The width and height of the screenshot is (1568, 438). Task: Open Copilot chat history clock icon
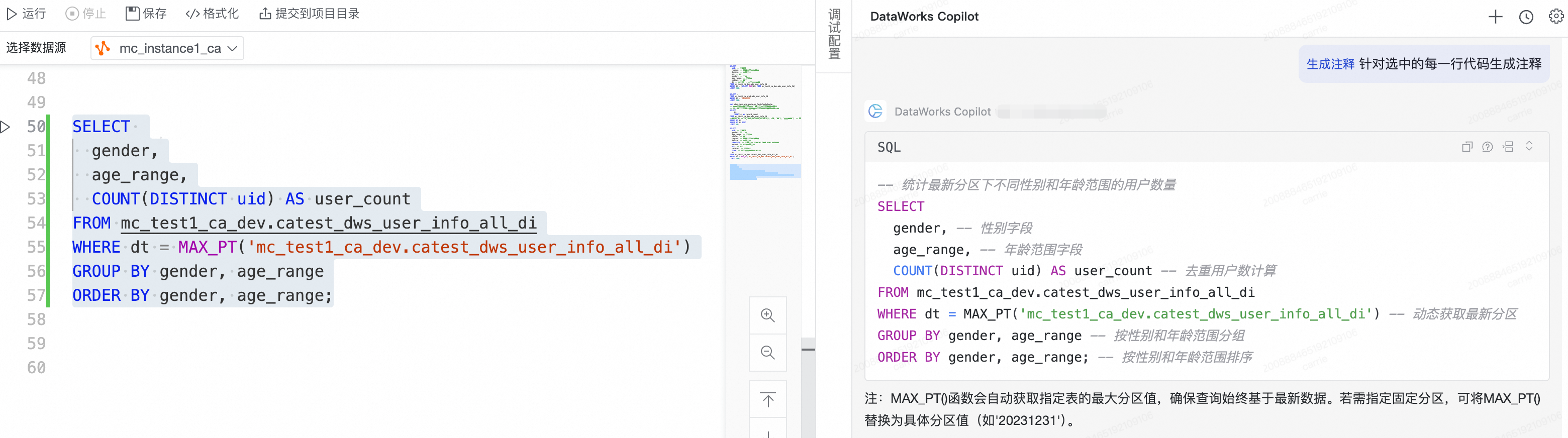point(1526,17)
